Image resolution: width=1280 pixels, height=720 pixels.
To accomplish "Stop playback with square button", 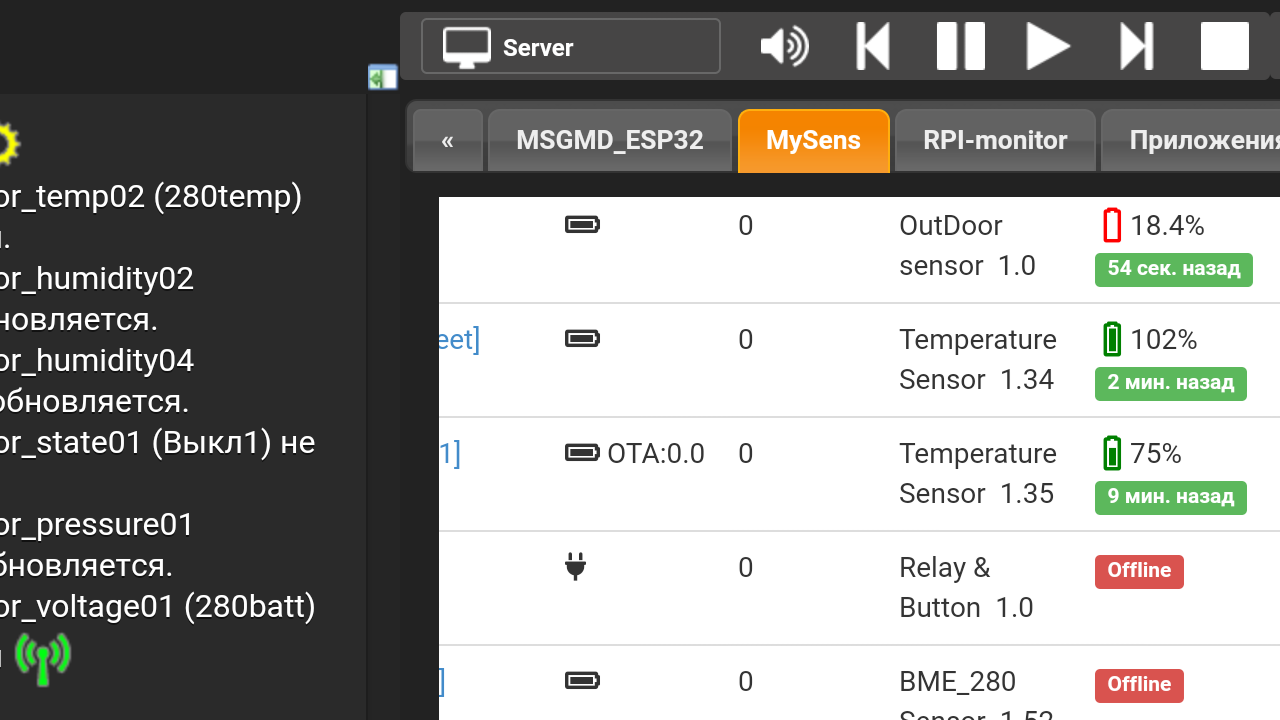I will (1224, 47).
